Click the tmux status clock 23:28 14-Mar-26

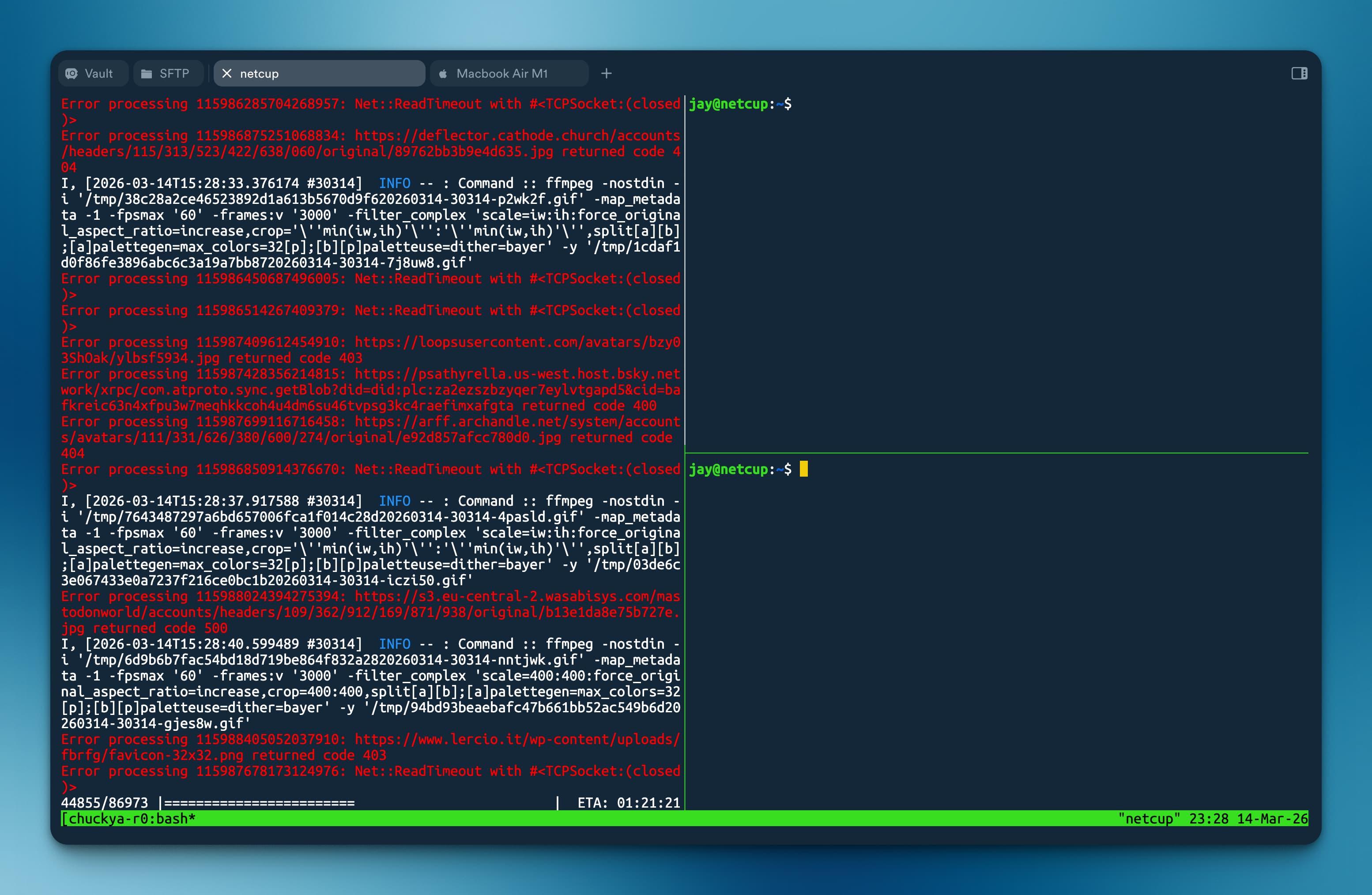[x=1248, y=818]
